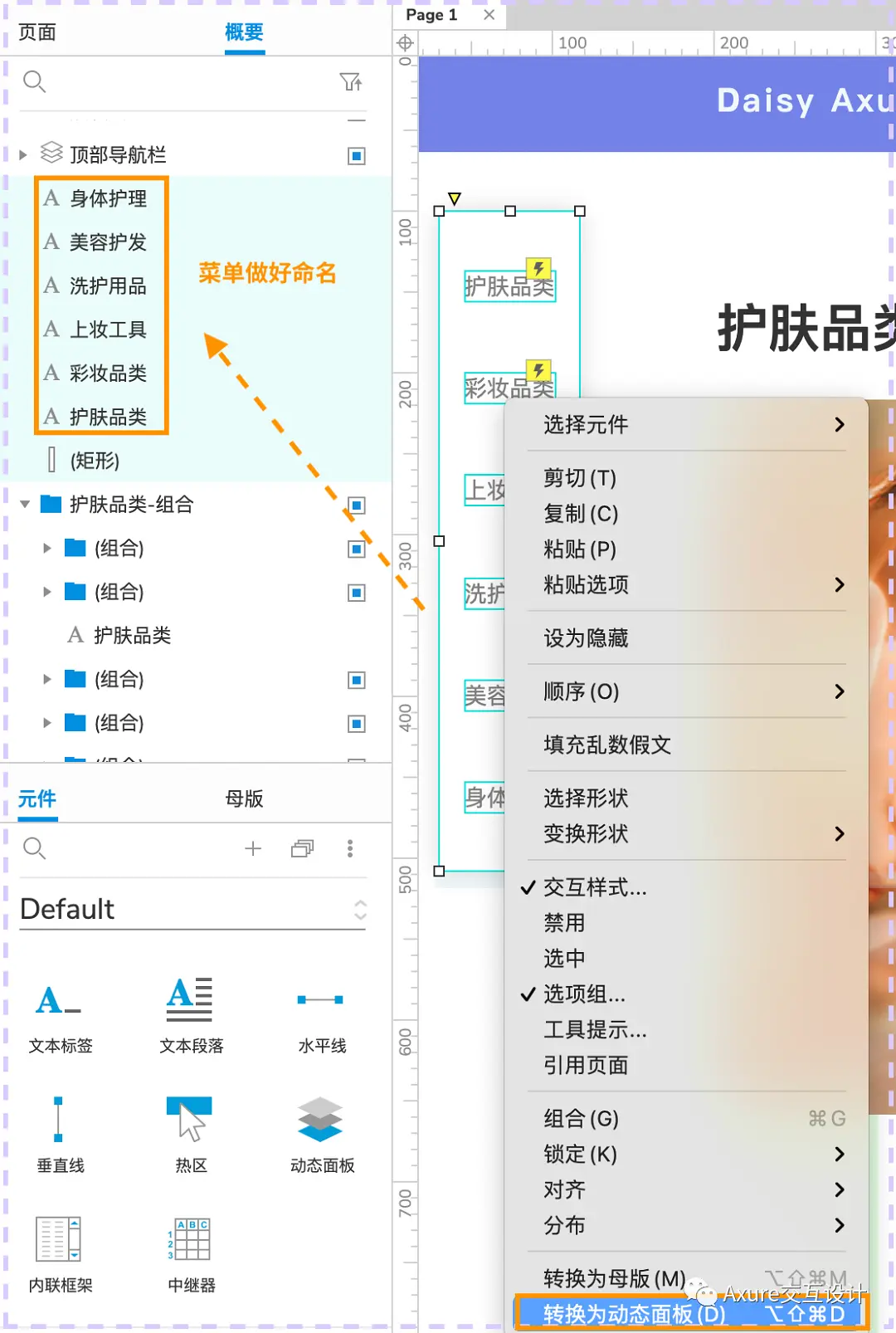The image size is (896, 1333).
Task: Open the 粘贴选项 submenu
Action: pos(686,584)
